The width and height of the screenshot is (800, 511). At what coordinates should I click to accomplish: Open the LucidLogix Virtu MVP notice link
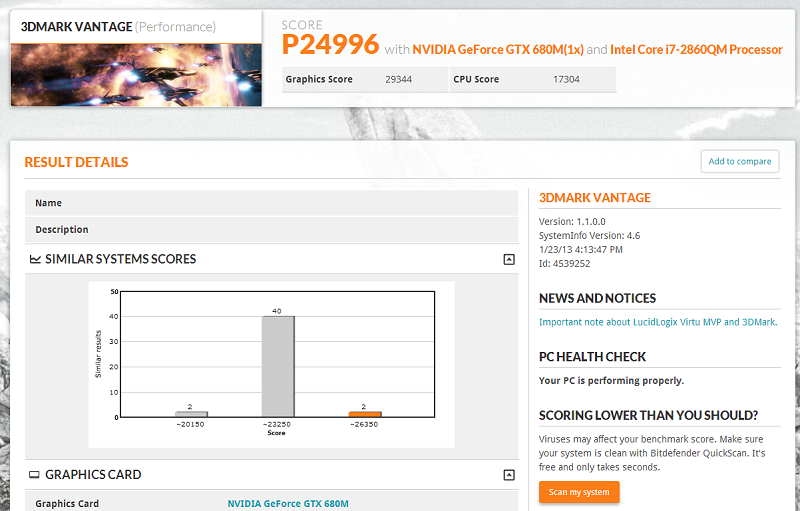(658, 322)
